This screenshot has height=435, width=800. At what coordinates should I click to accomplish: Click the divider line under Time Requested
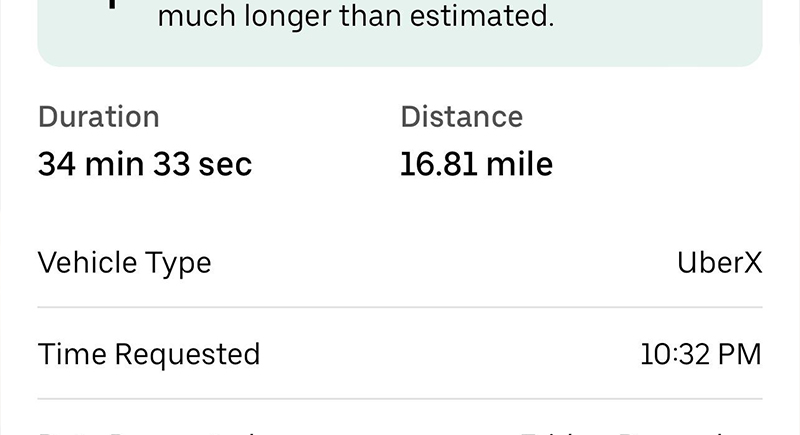tap(400, 399)
